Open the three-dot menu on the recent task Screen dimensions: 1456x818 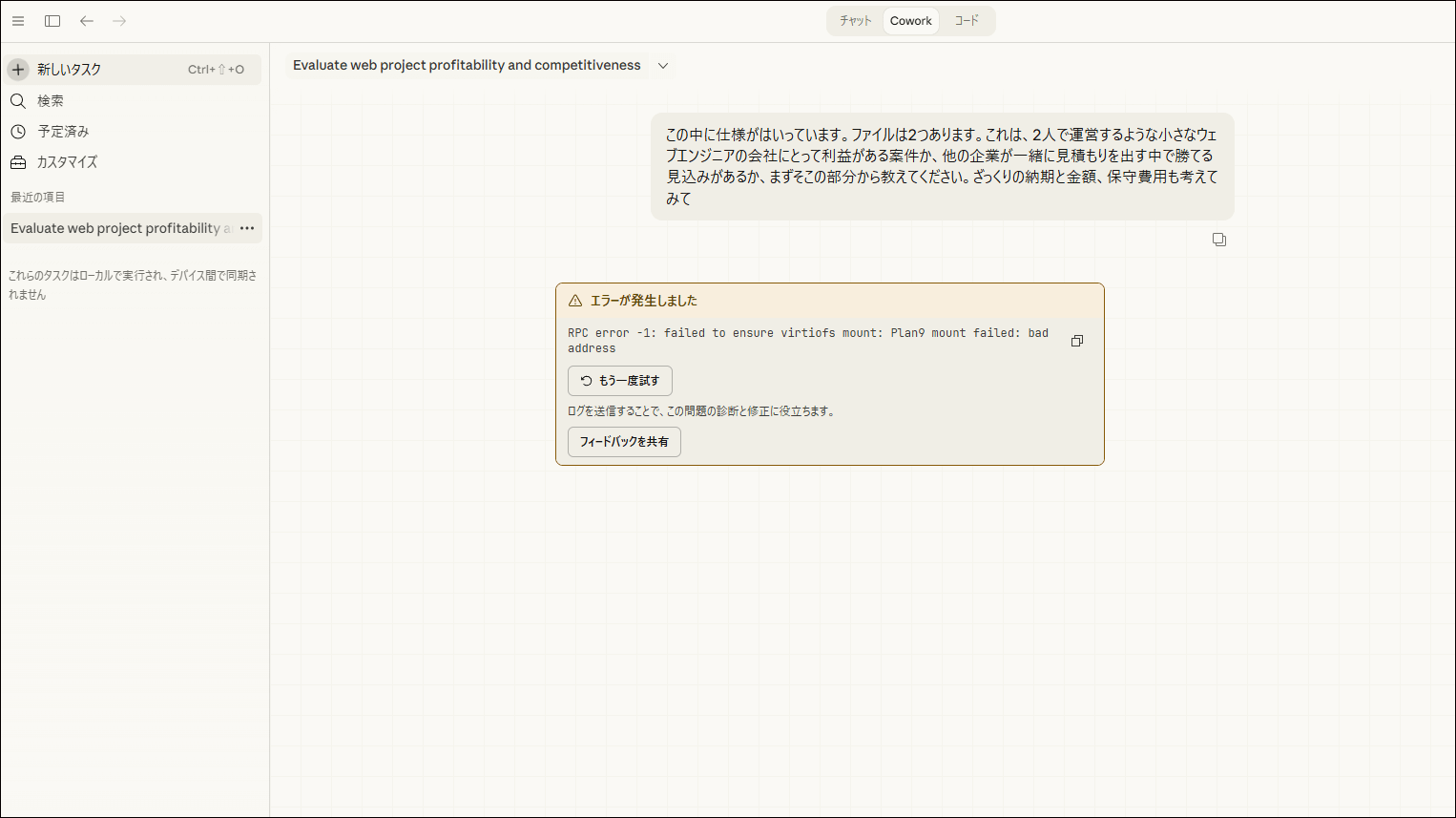pyautogui.click(x=247, y=228)
